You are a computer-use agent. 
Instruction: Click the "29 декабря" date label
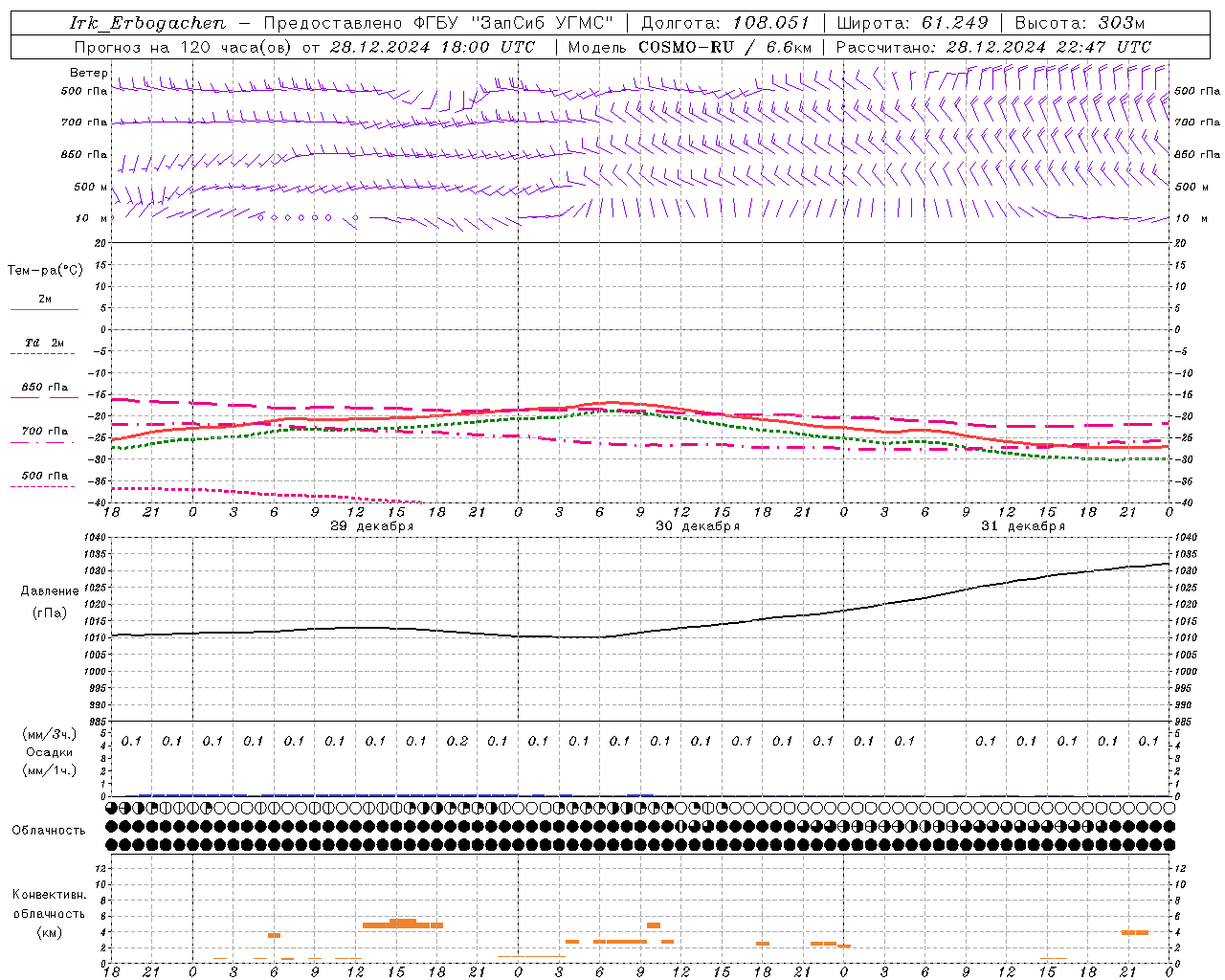[x=372, y=526]
